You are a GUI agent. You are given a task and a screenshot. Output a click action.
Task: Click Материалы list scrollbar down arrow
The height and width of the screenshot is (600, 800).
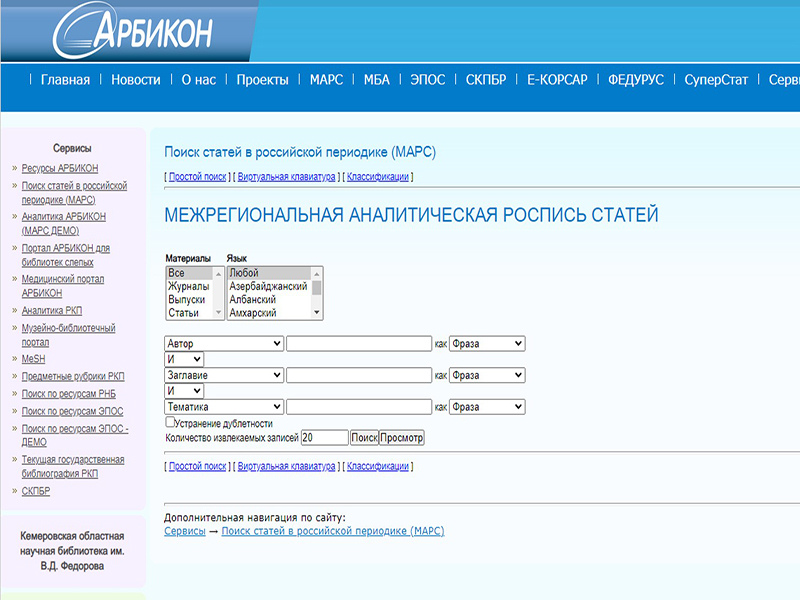click(218, 313)
